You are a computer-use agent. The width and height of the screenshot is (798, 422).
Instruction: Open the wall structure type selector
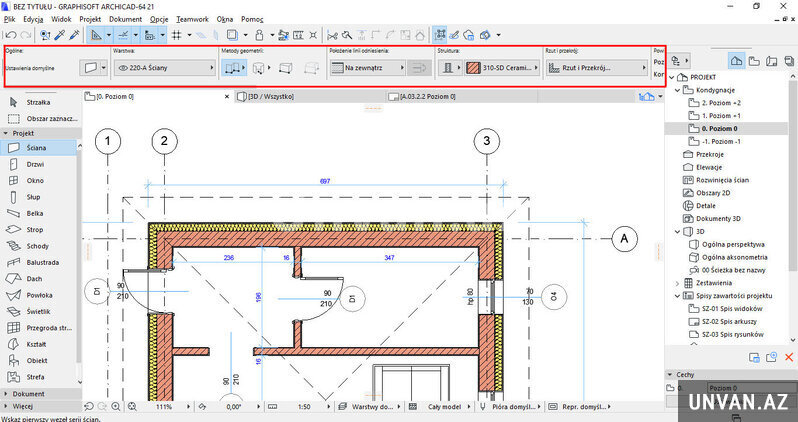click(450, 68)
